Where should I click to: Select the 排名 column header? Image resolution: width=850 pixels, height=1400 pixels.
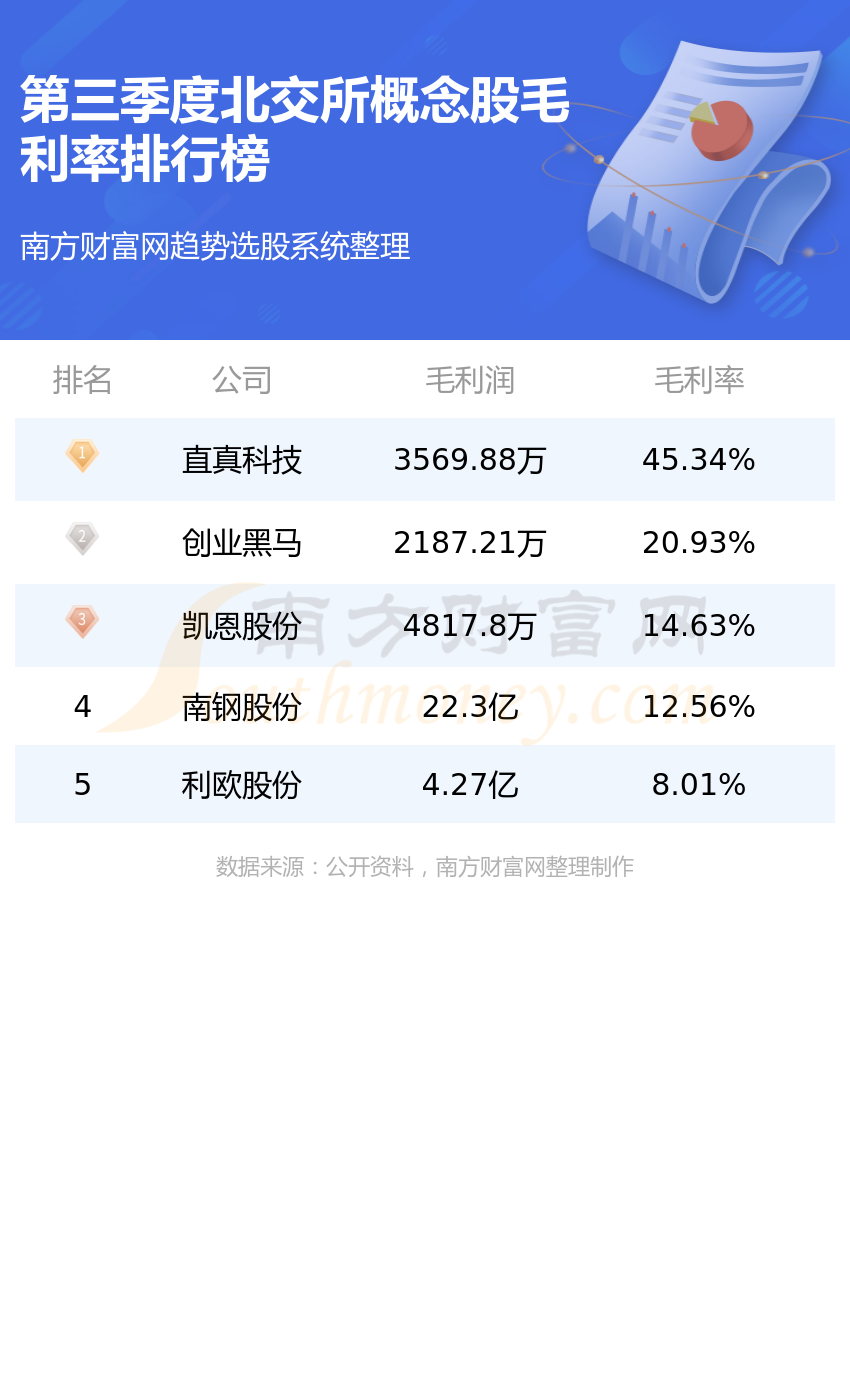[82, 380]
